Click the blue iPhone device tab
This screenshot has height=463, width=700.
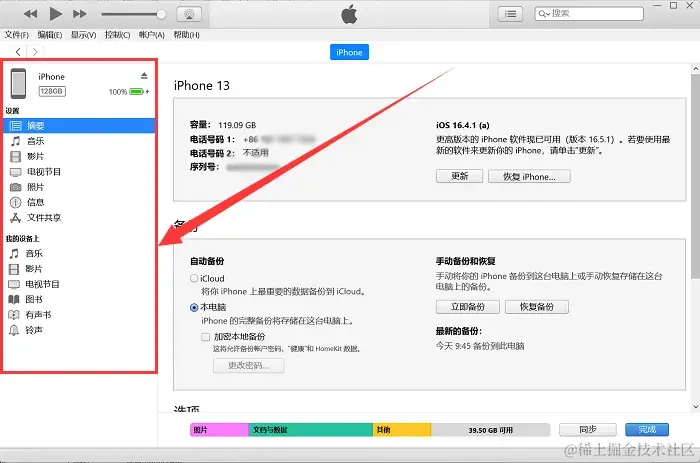click(x=349, y=52)
